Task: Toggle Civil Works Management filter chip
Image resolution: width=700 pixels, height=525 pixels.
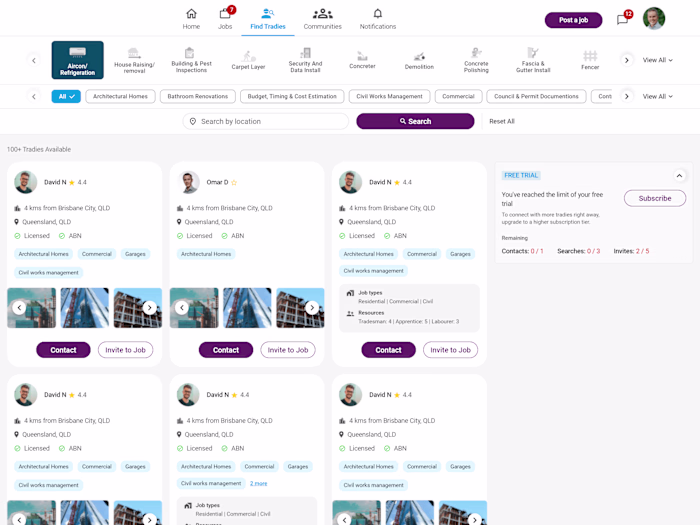Action: point(389,96)
